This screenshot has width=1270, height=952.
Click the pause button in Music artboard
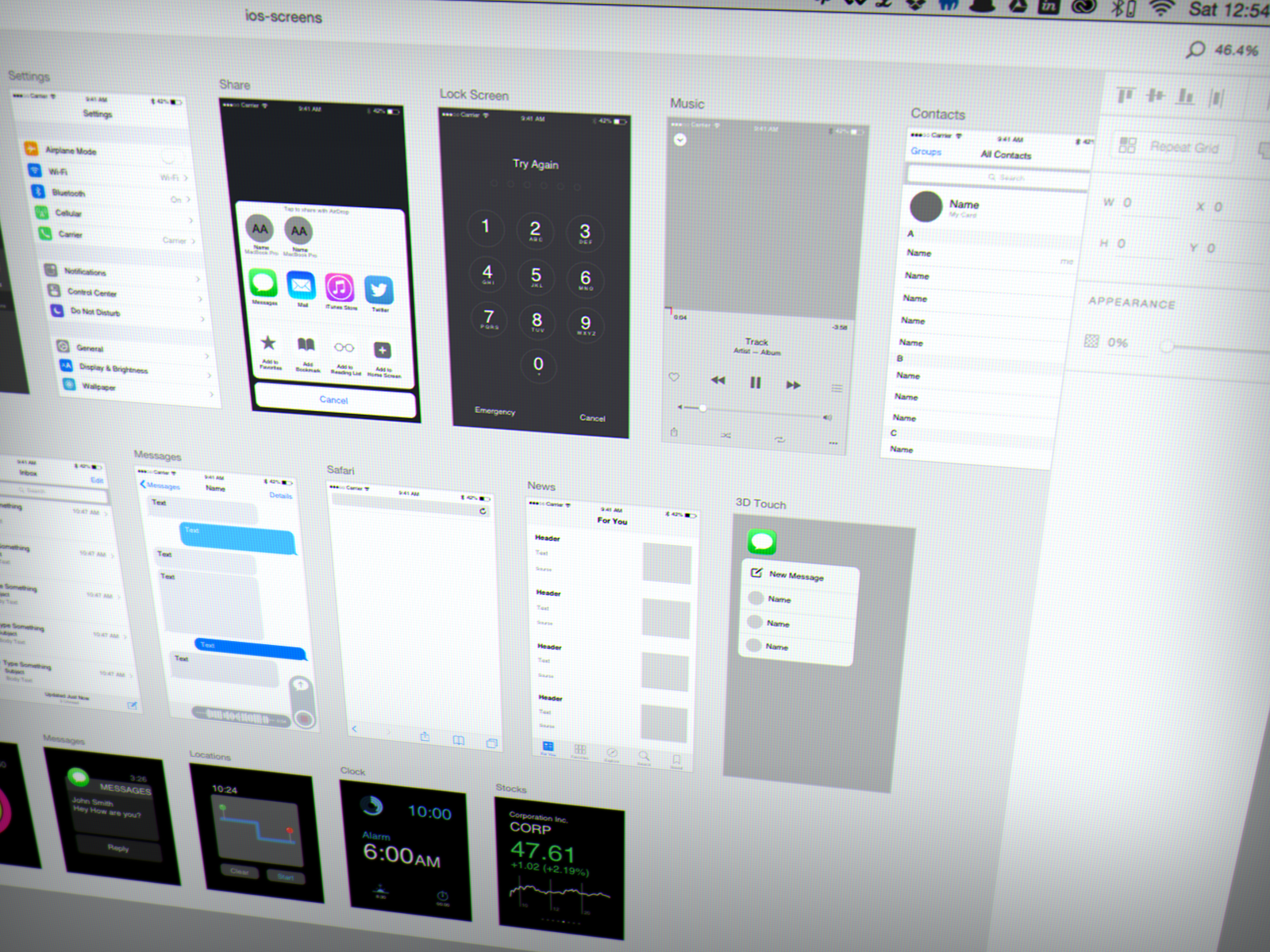pos(756,382)
